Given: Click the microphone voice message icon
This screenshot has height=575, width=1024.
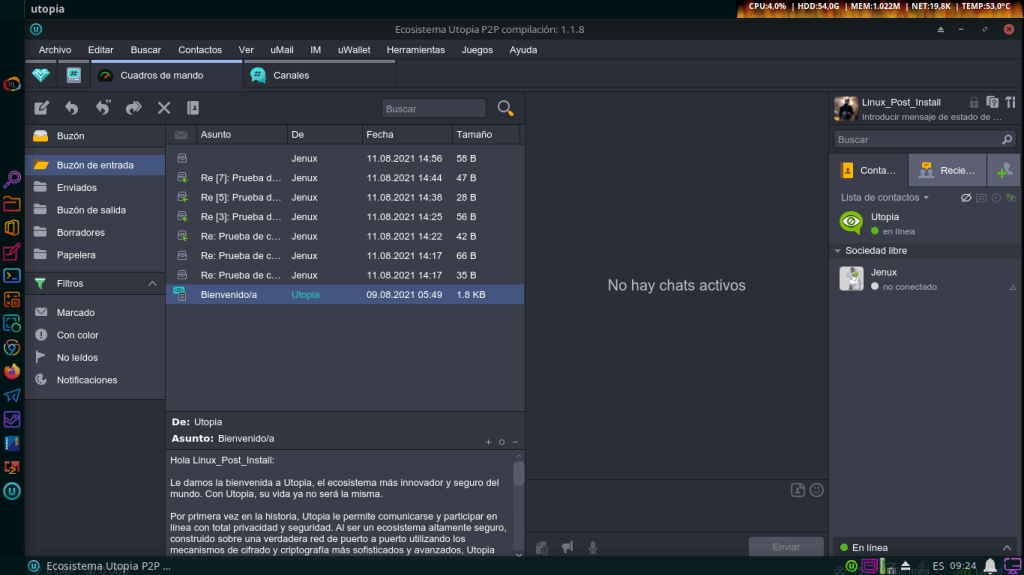Looking at the screenshot, I should click(593, 547).
